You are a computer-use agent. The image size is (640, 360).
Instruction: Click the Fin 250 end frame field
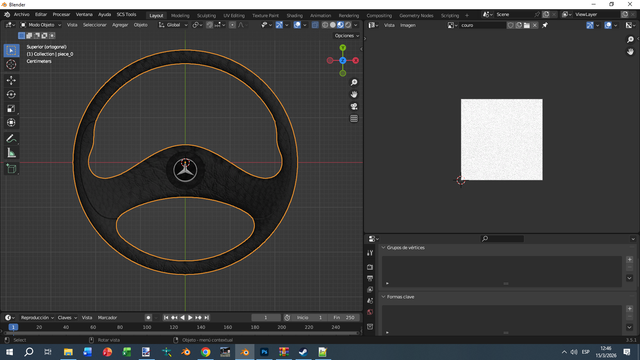tap(344, 318)
